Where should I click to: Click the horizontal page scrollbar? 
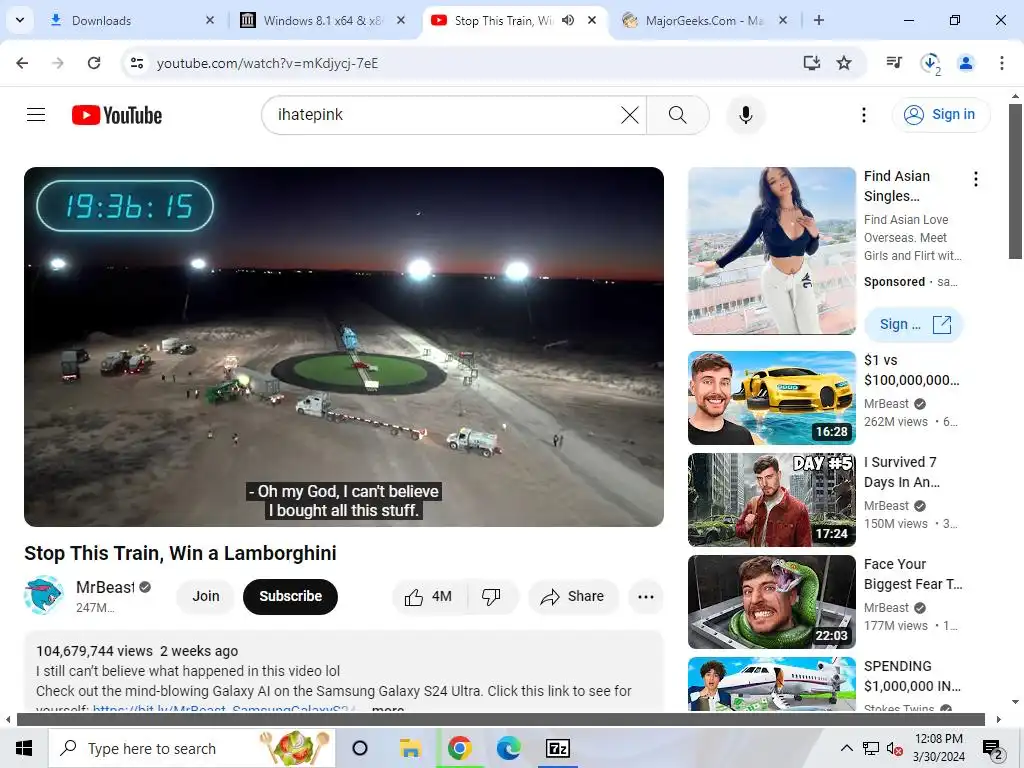[501, 719]
